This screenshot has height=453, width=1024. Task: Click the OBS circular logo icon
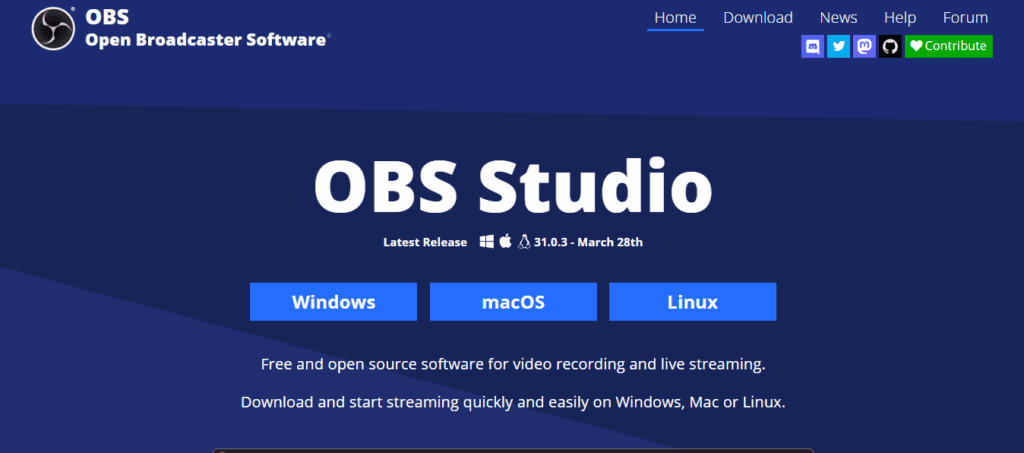53,28
